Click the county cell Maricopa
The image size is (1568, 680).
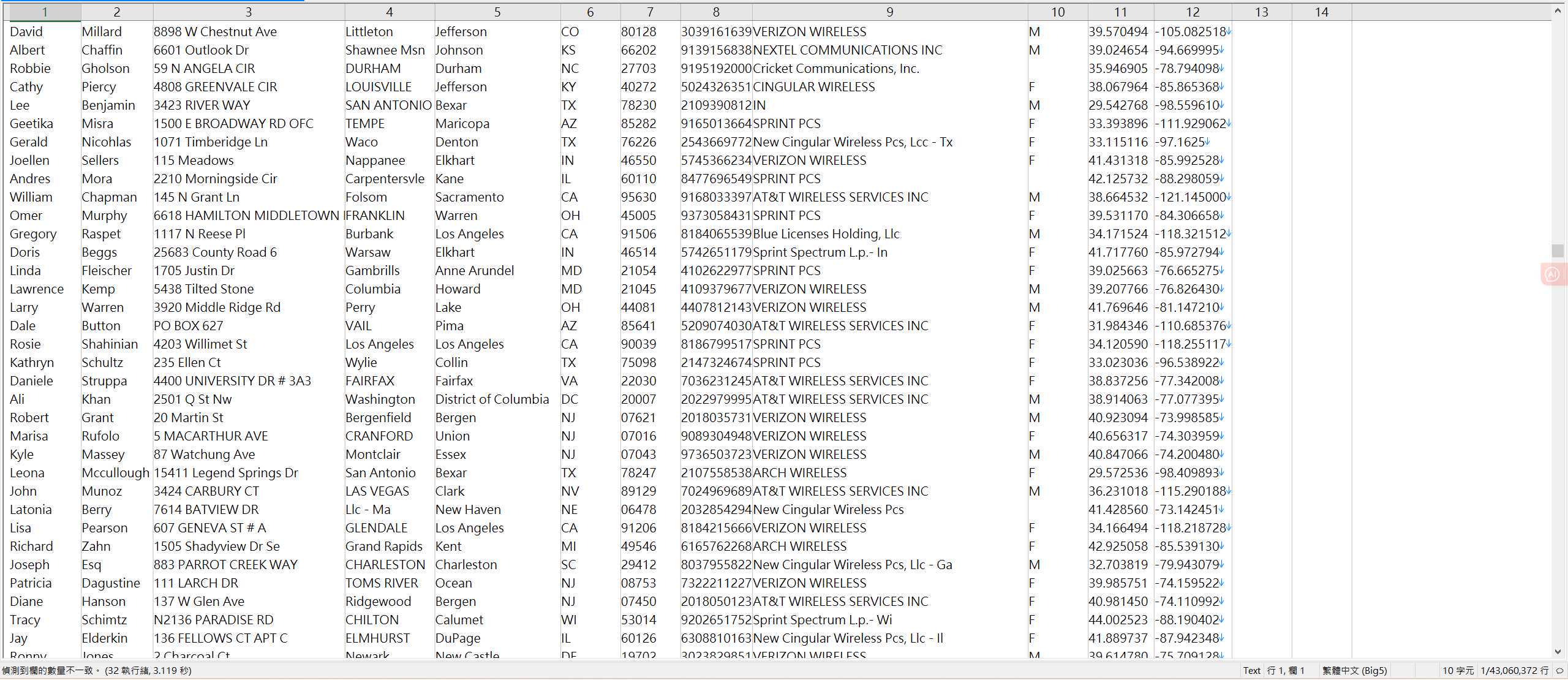pyautogui.click(x=462, y=124)
